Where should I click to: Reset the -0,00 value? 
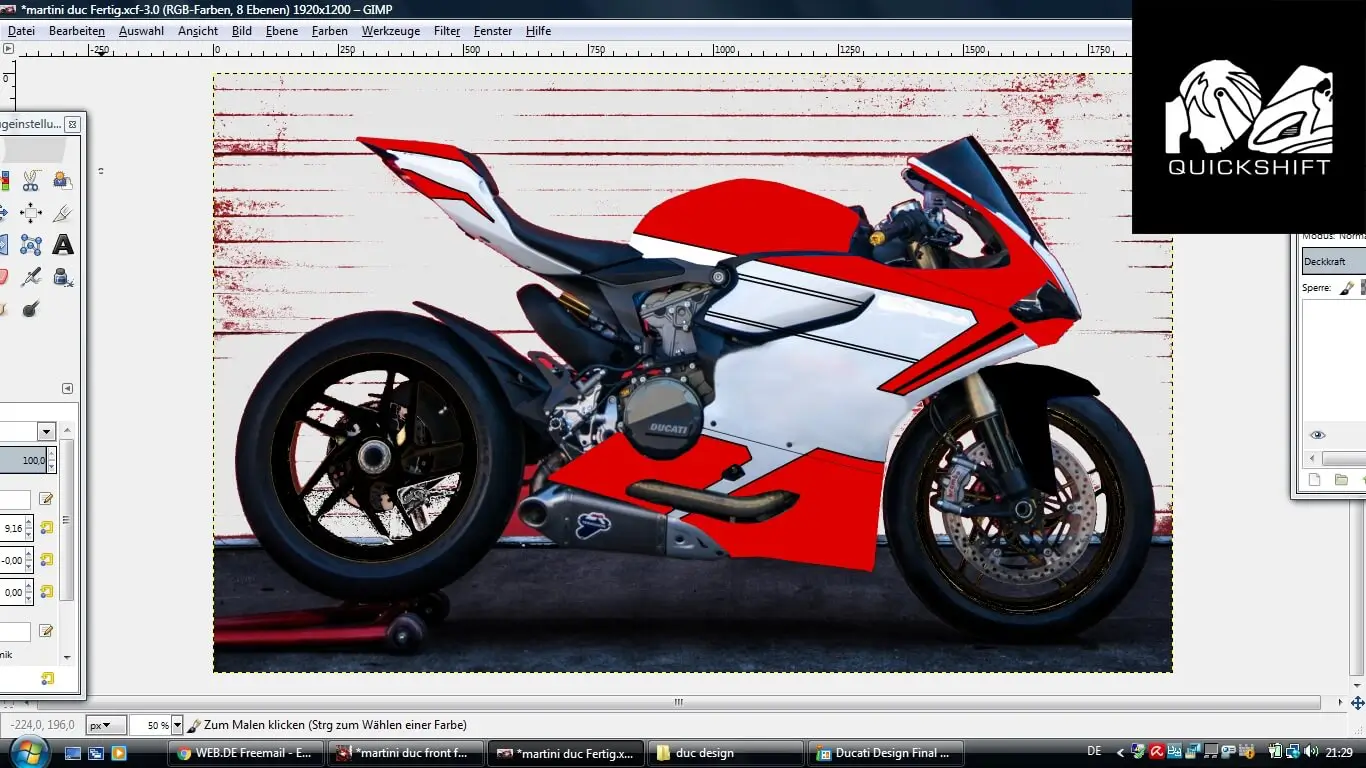tap(47, 560)
